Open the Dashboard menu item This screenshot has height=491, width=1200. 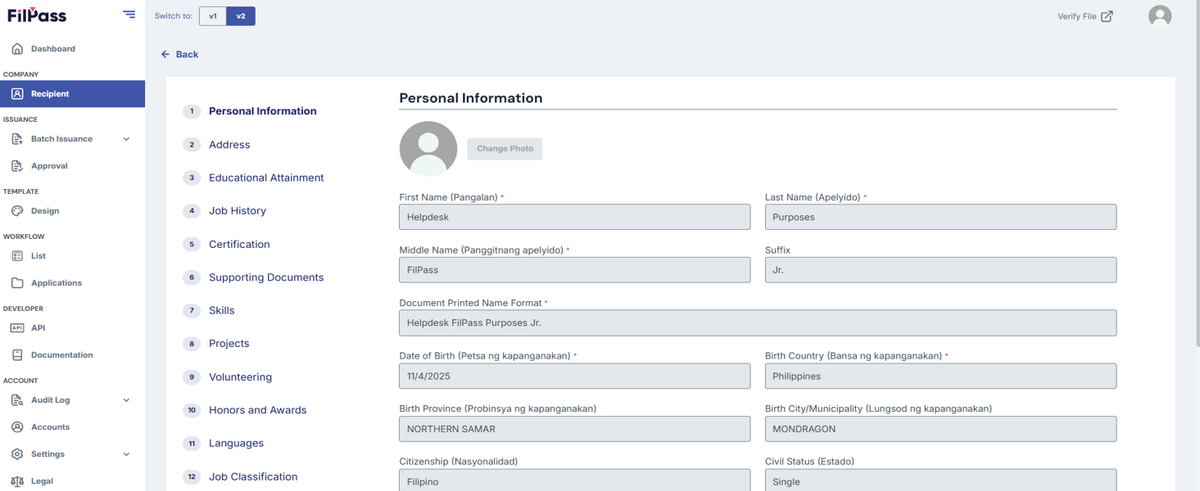[53, 49]
